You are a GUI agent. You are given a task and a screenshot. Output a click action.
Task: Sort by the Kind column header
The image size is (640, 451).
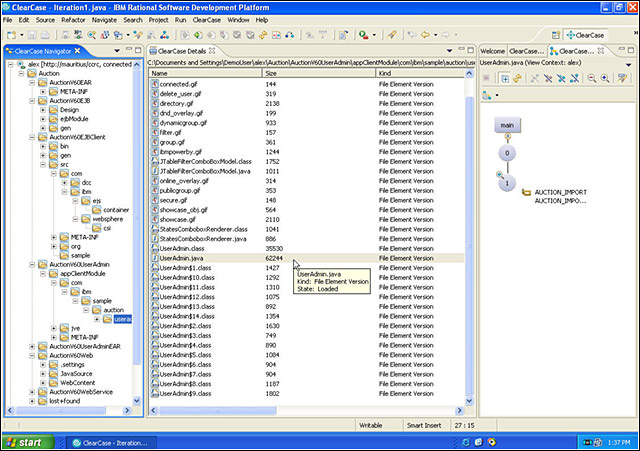pyautogui.click(x=420, y=73)
